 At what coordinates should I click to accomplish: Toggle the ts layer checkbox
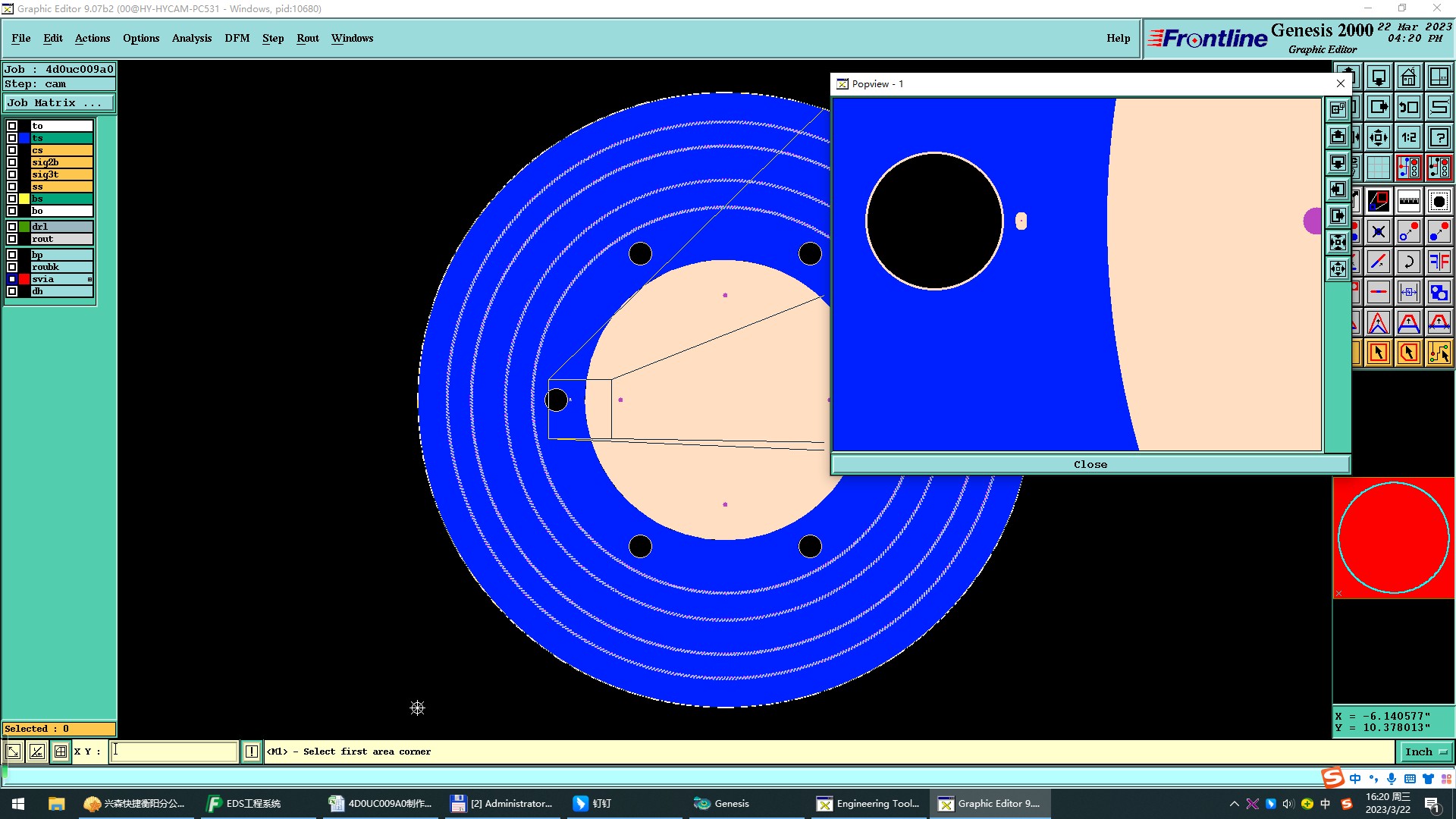click(12, 138)
